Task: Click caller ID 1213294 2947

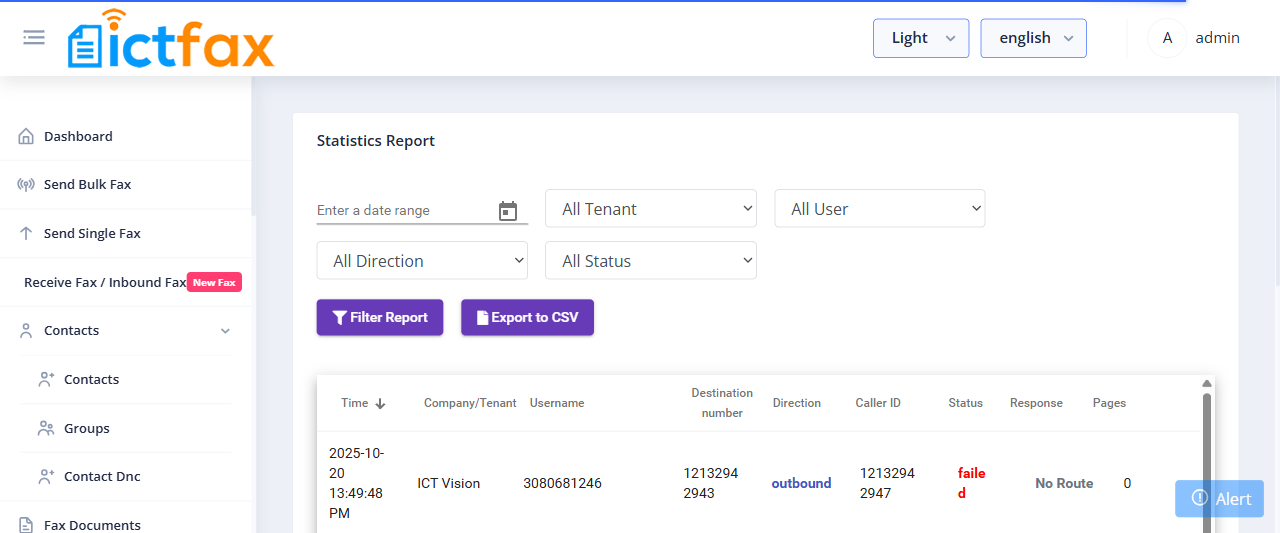Action: point(887,483)
